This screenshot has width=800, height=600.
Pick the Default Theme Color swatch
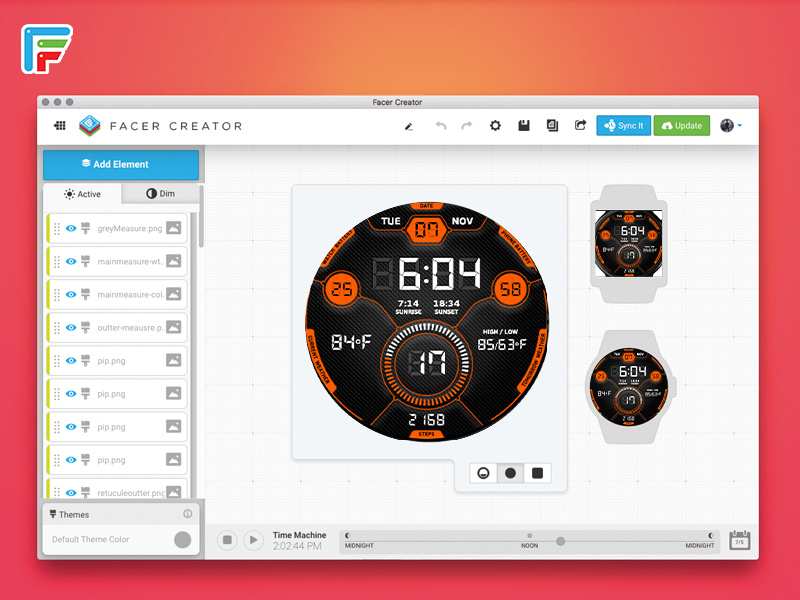tap(182, 539)
